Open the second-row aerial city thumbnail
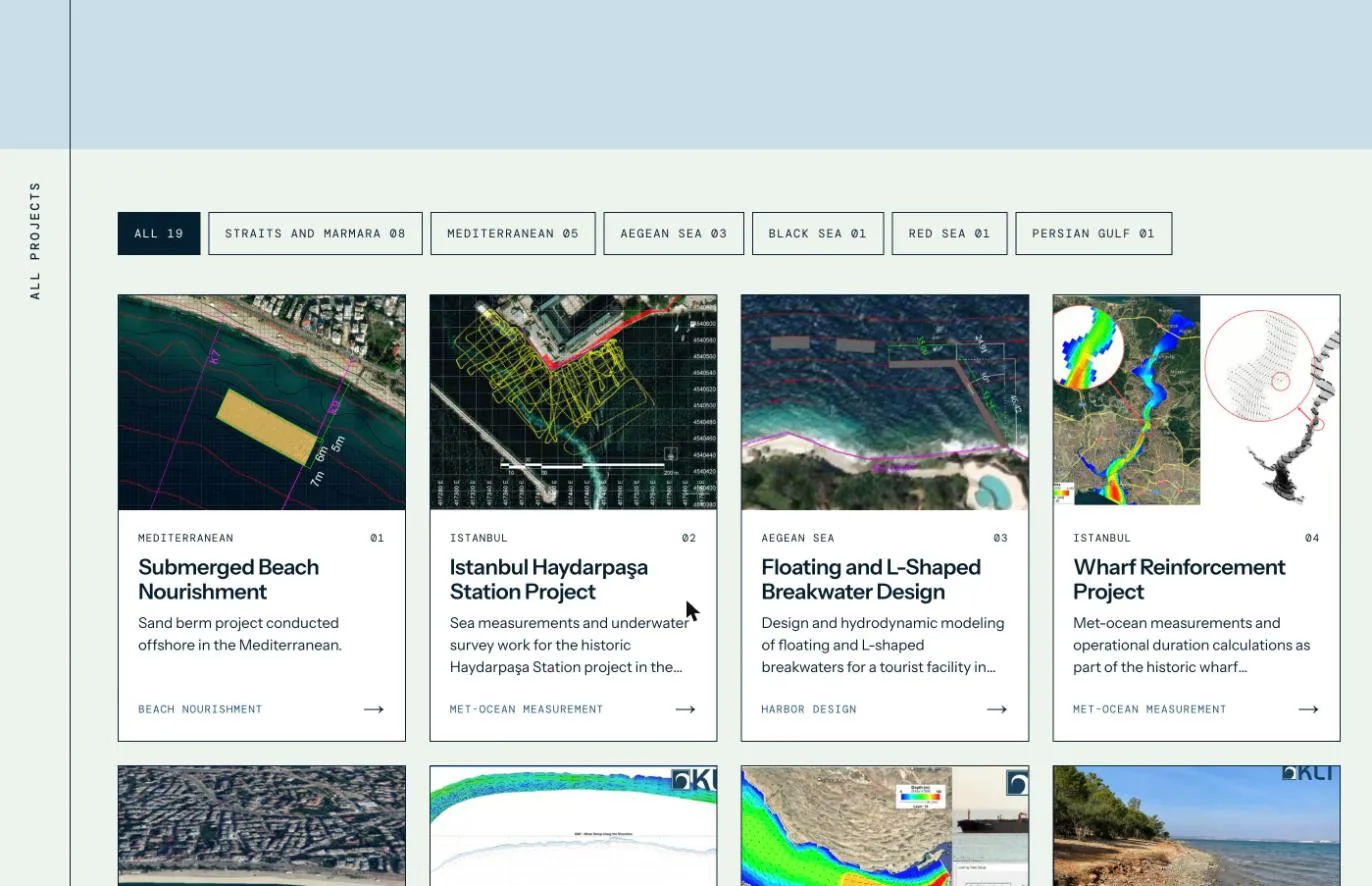The image size is (1372, 886). click(x=262, y=826)
